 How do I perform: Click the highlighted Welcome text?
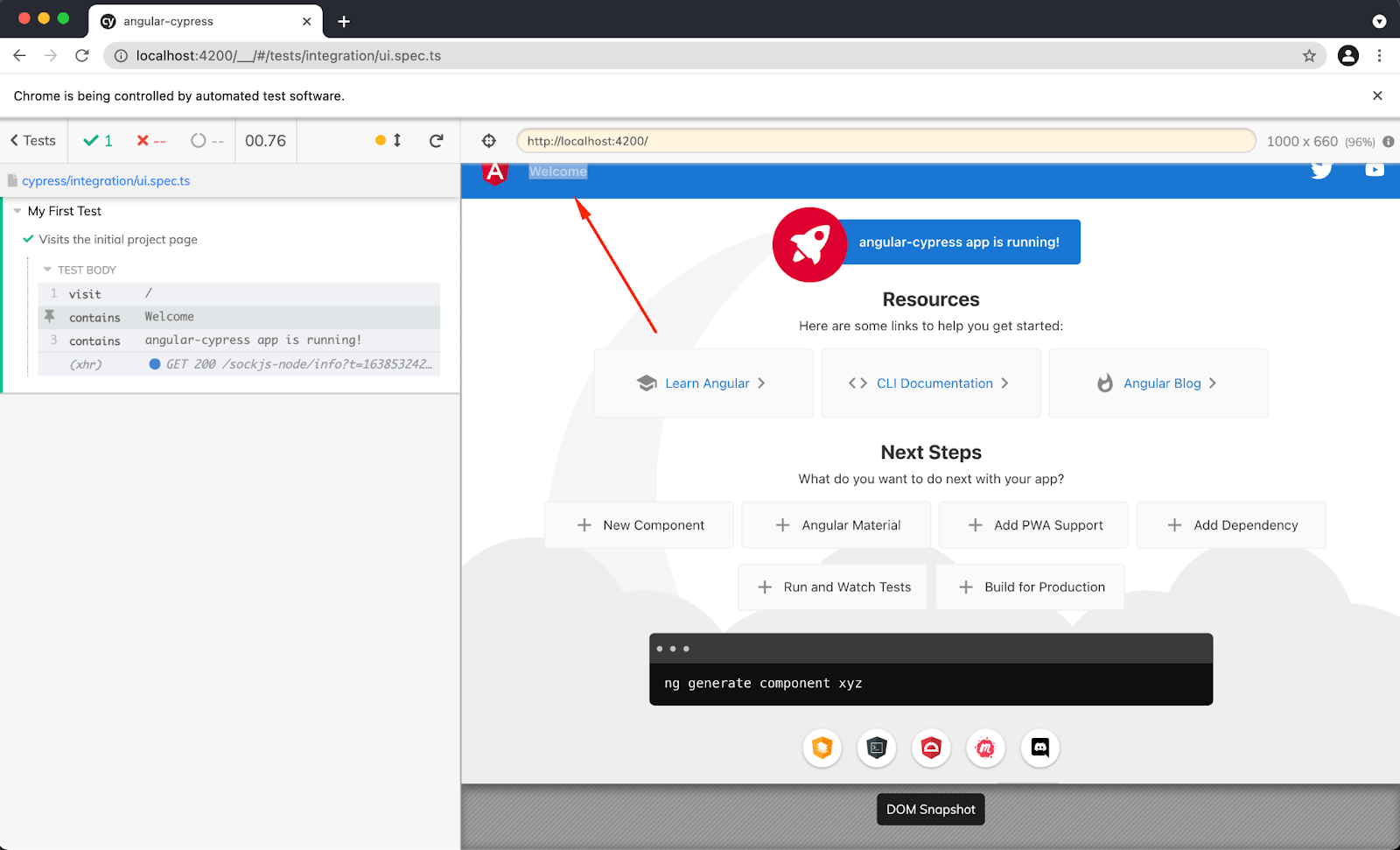point(558,172)
